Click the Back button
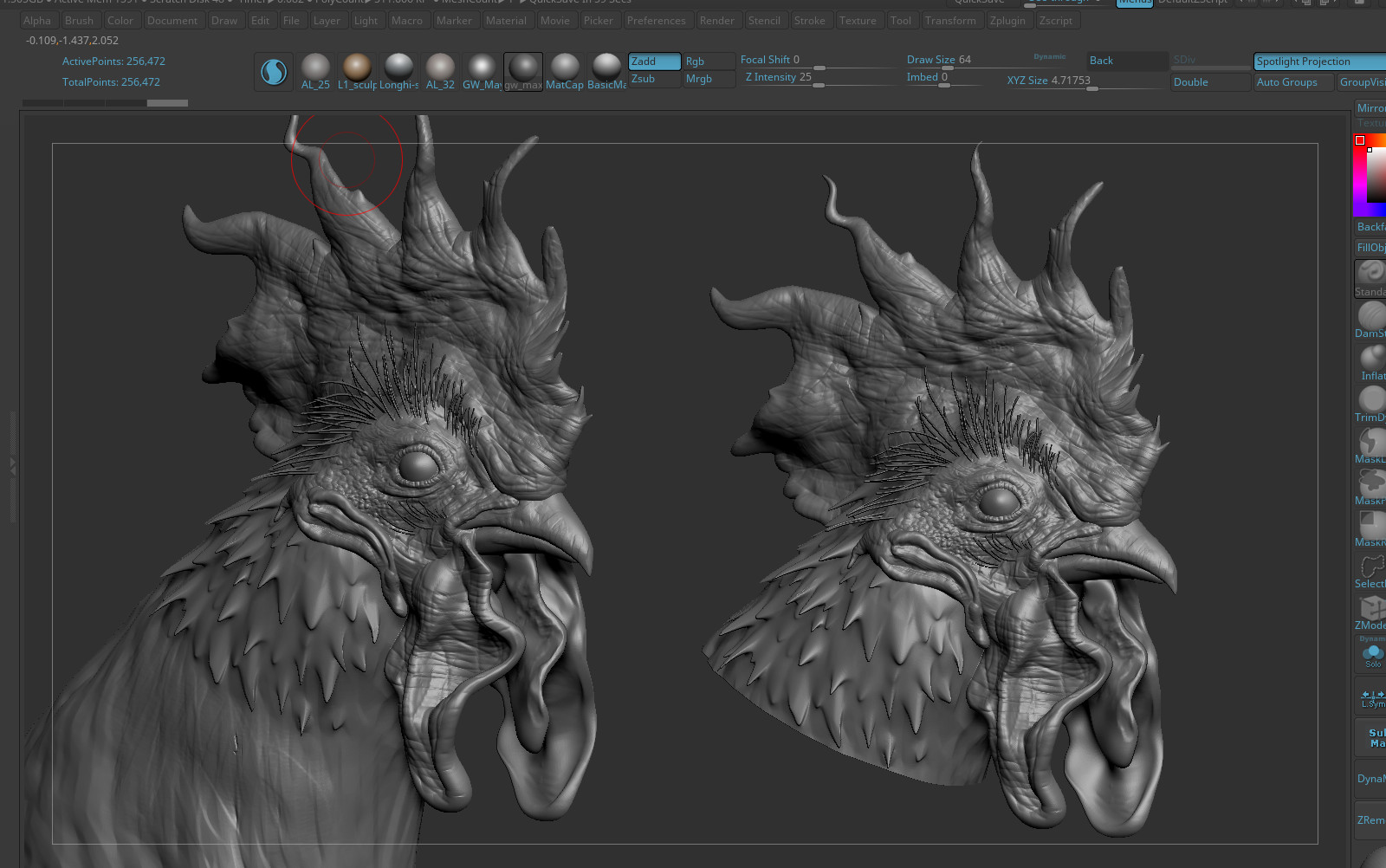Image resolution: width=1386 pixels, height=868 pixels. coord(1128,61)
